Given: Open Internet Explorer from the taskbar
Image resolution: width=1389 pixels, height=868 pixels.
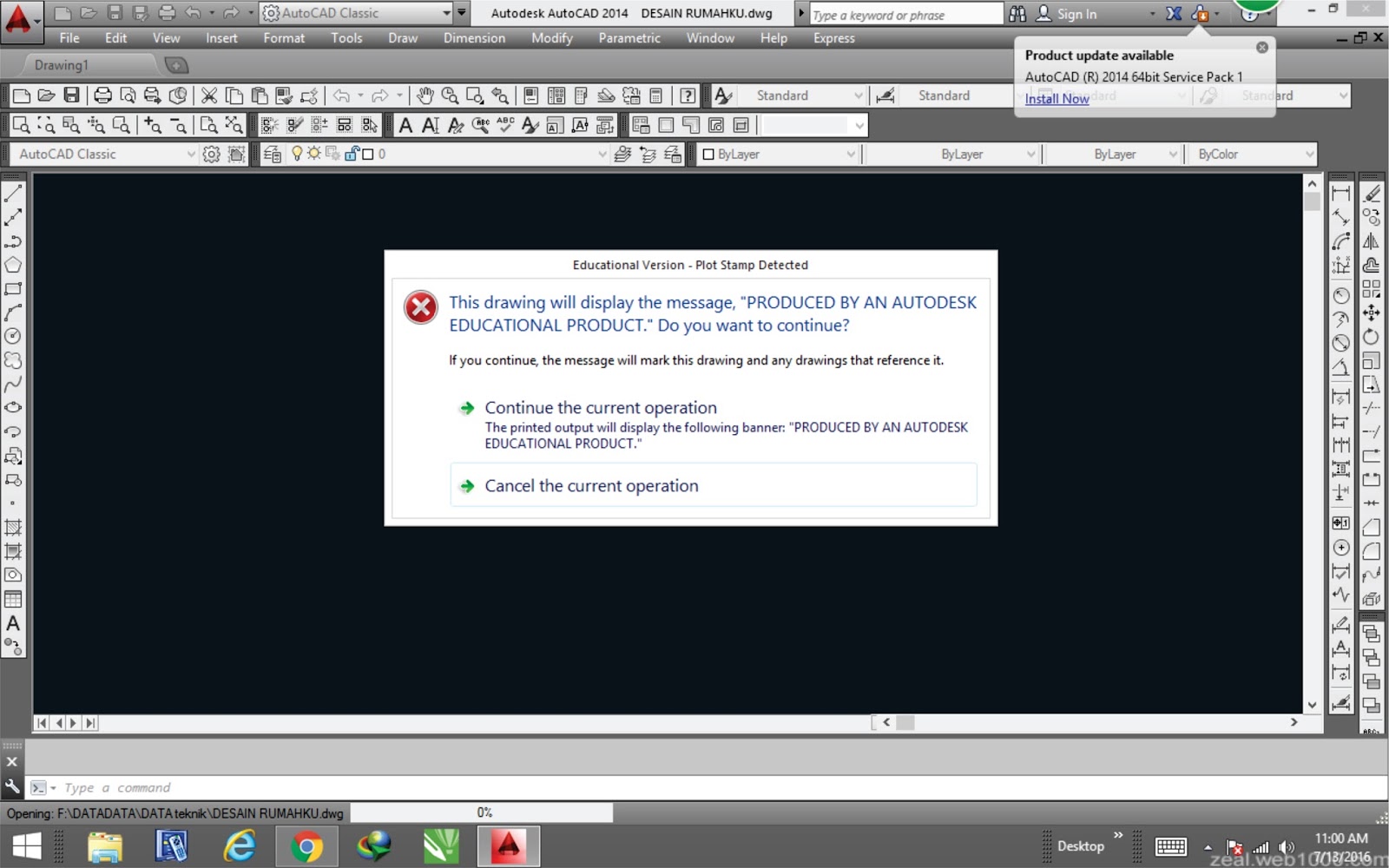Looking at the screenshot, I should tap(240, 846).
